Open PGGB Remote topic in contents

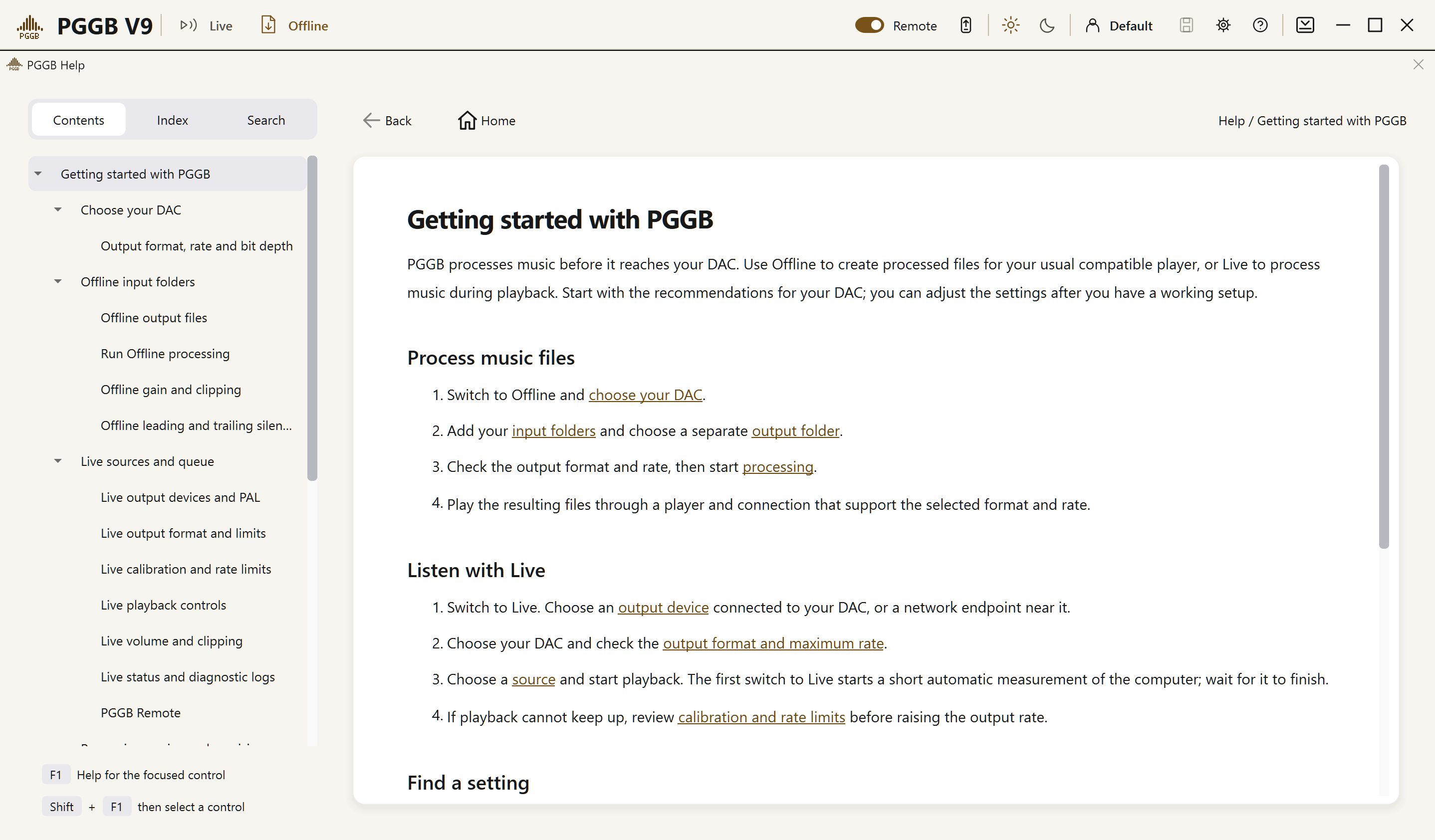point(141,712)
